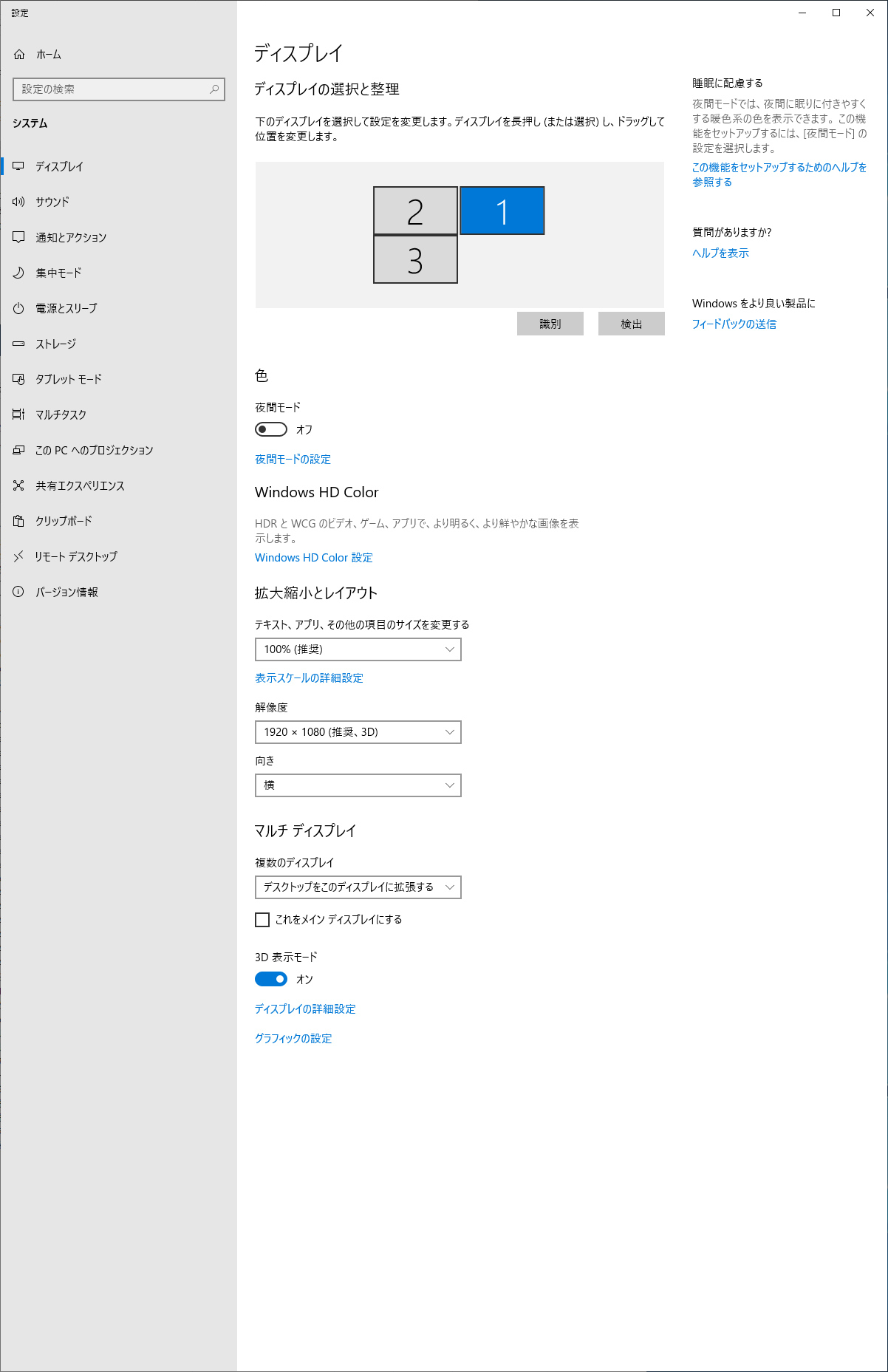This screenshot has width=888, height=1372.
Task: Select display 3 in arrangement
Action: coord(415,259)
